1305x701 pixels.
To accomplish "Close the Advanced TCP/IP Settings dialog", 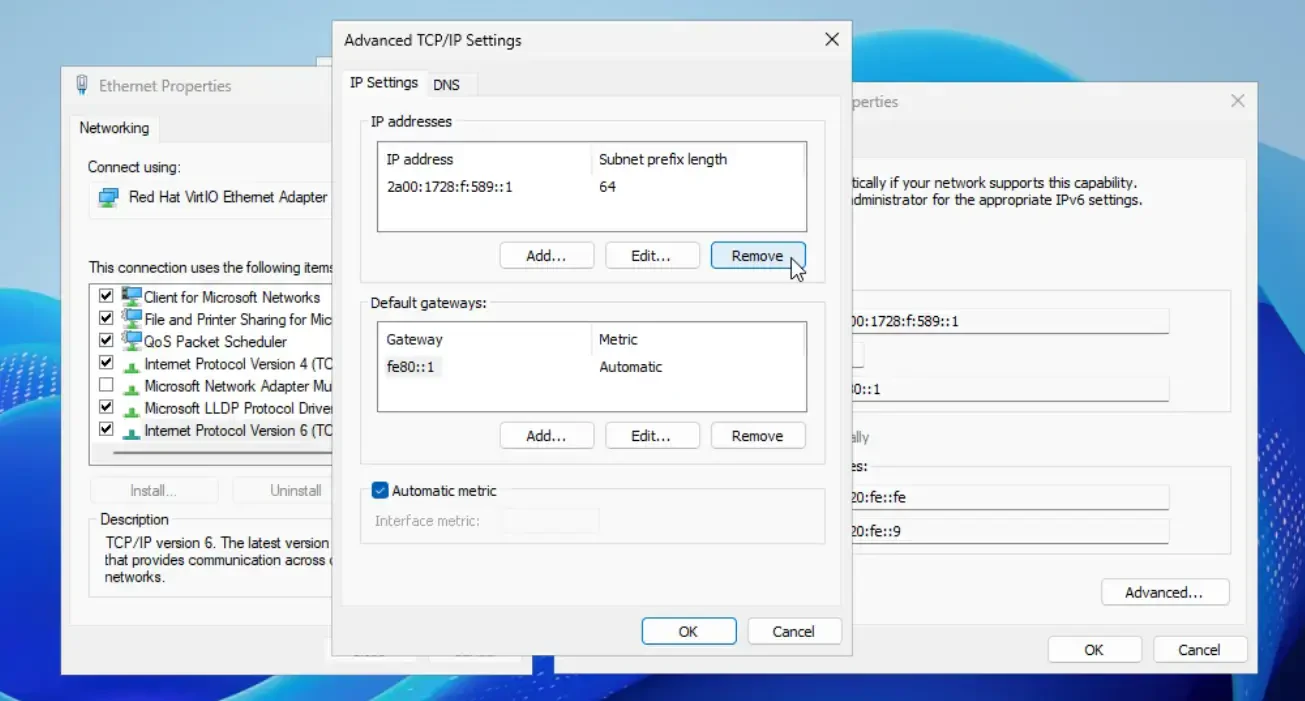I will tap(831, 40).
